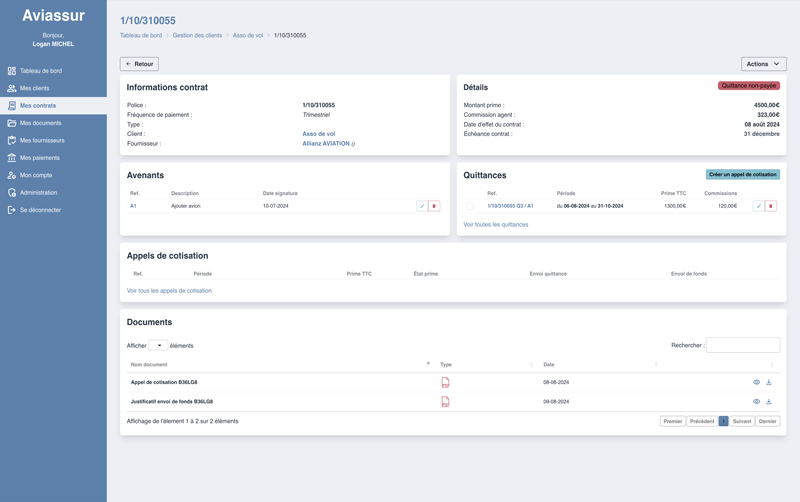Open Mes paiements from the sidebar

[40, 158]
